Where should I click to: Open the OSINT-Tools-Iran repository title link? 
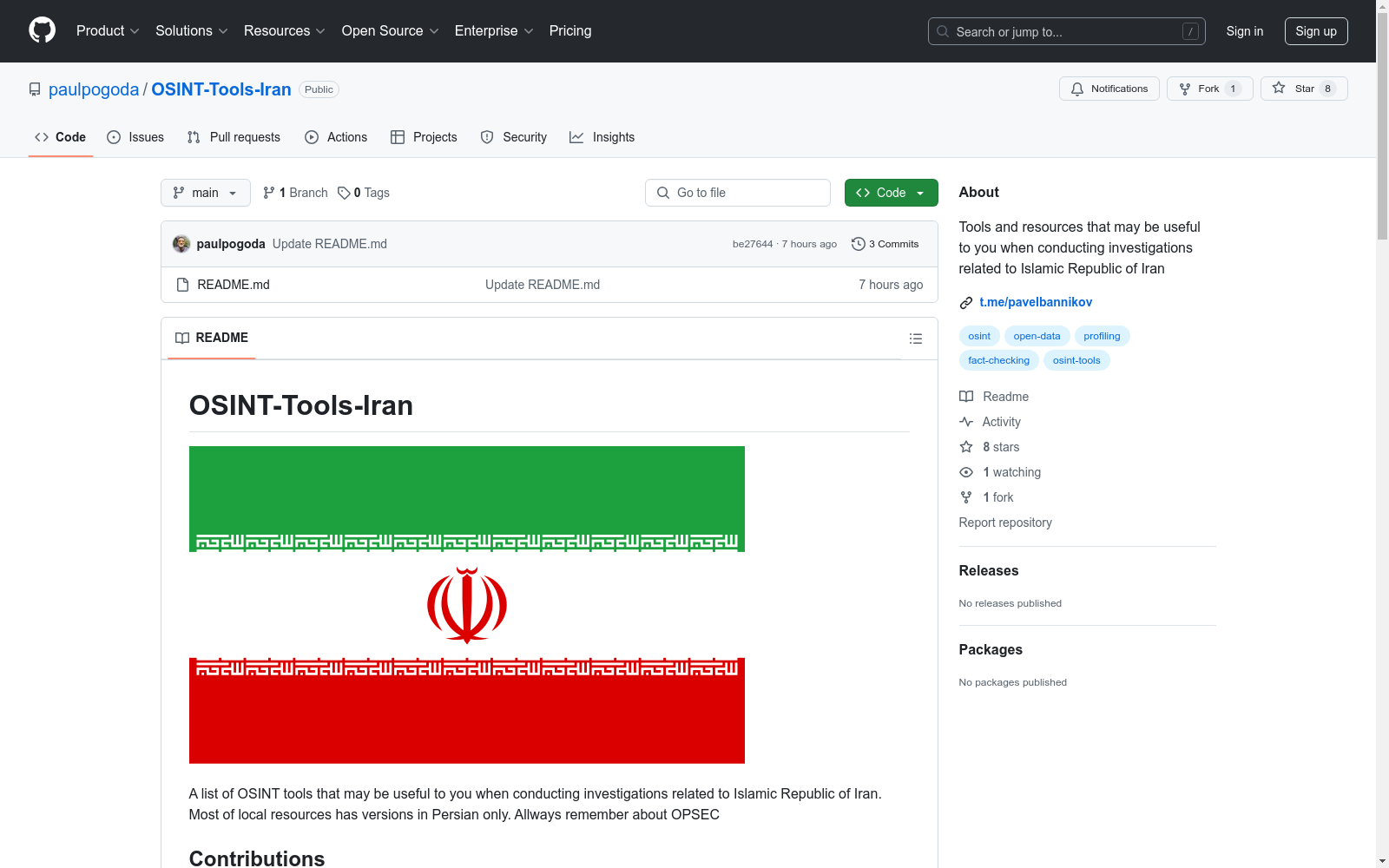(221, 89)
